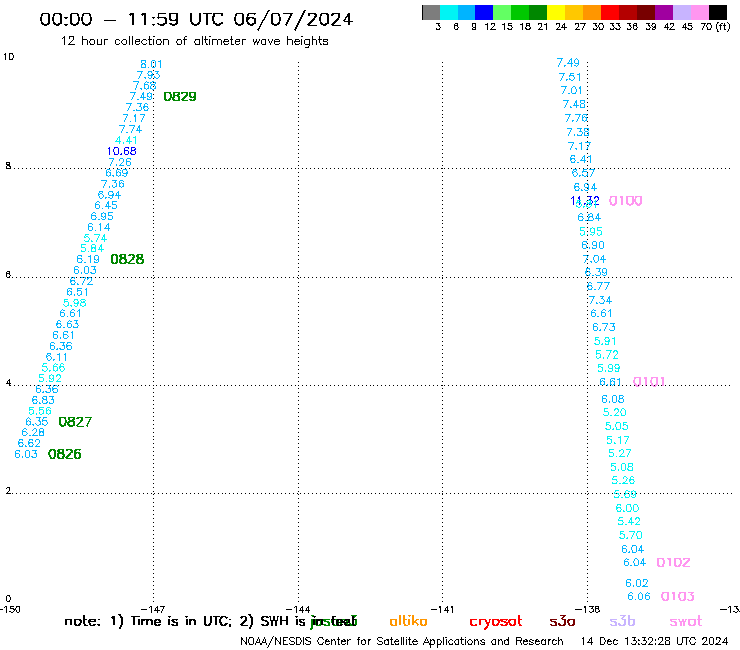Click the pink 0102 time label
This screenshot has width=740, height=650.
pyautogui.click(x=673, y=562)
